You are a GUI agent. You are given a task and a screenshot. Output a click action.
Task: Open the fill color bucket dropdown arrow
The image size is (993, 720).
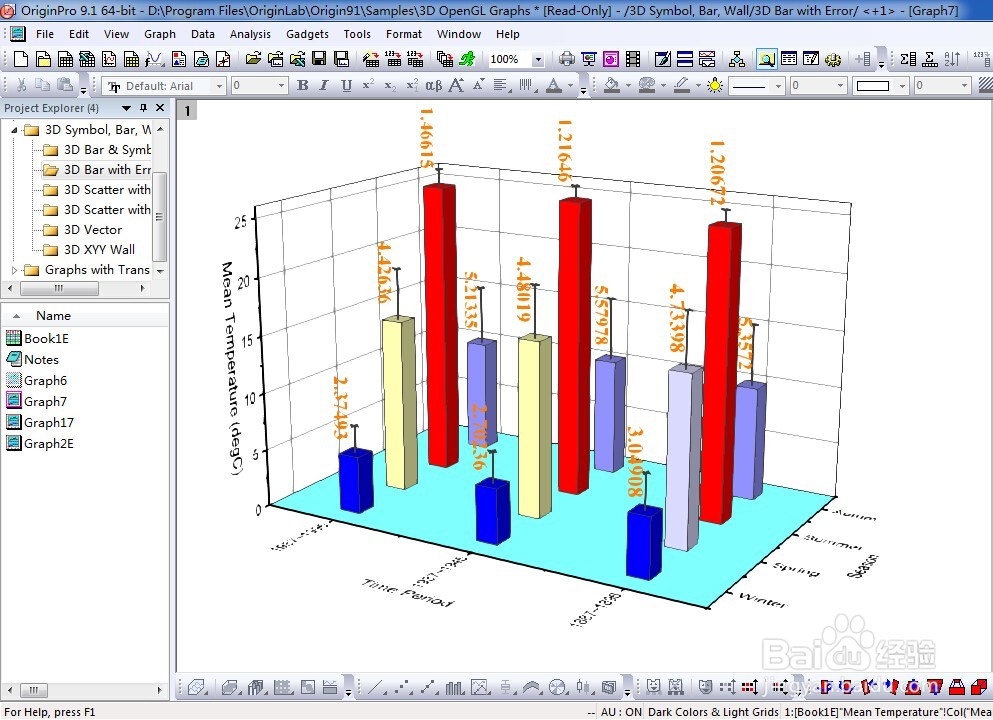click(628, 85)
